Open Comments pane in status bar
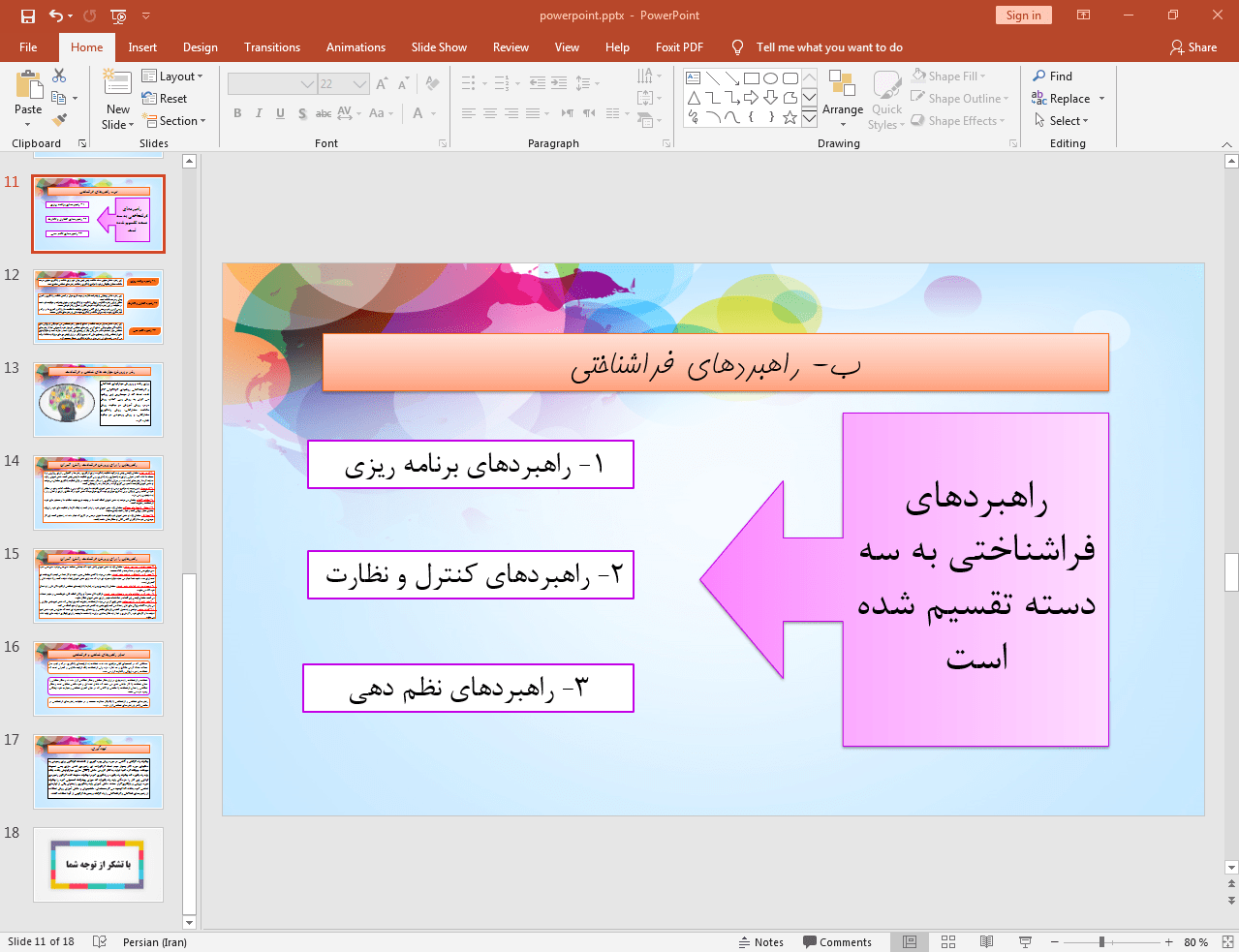Screen dimensions: 1239x952 pyautogui.click(x=837, y=941)
